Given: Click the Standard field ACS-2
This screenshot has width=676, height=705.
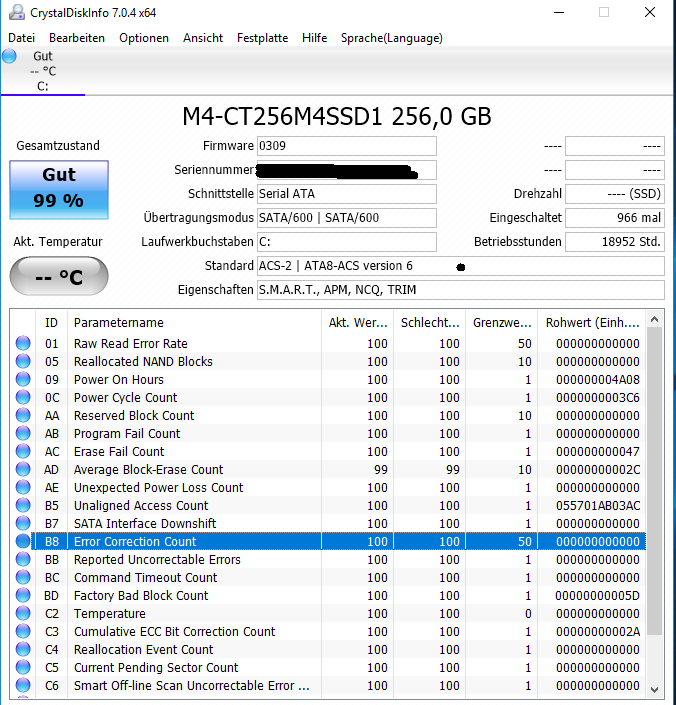Looking at the screenshot, I should [x=461, y=266].
